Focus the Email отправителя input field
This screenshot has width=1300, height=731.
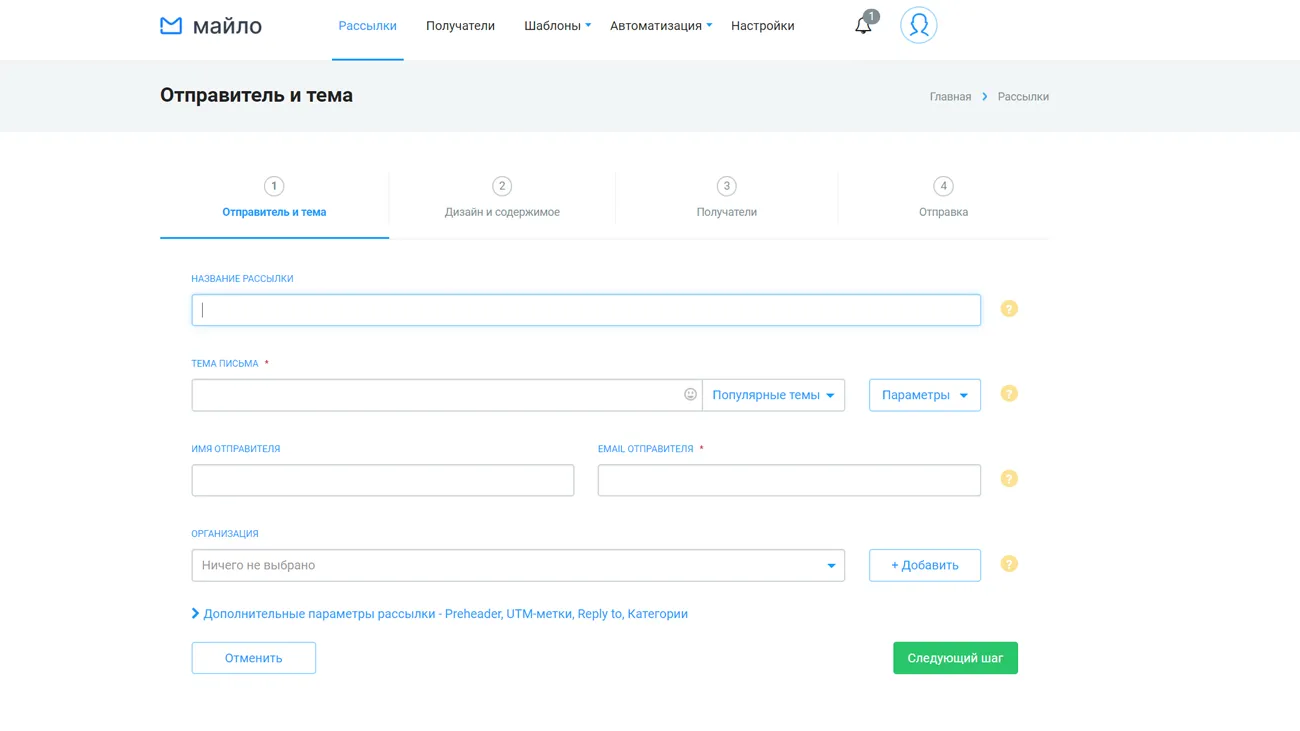788,480
